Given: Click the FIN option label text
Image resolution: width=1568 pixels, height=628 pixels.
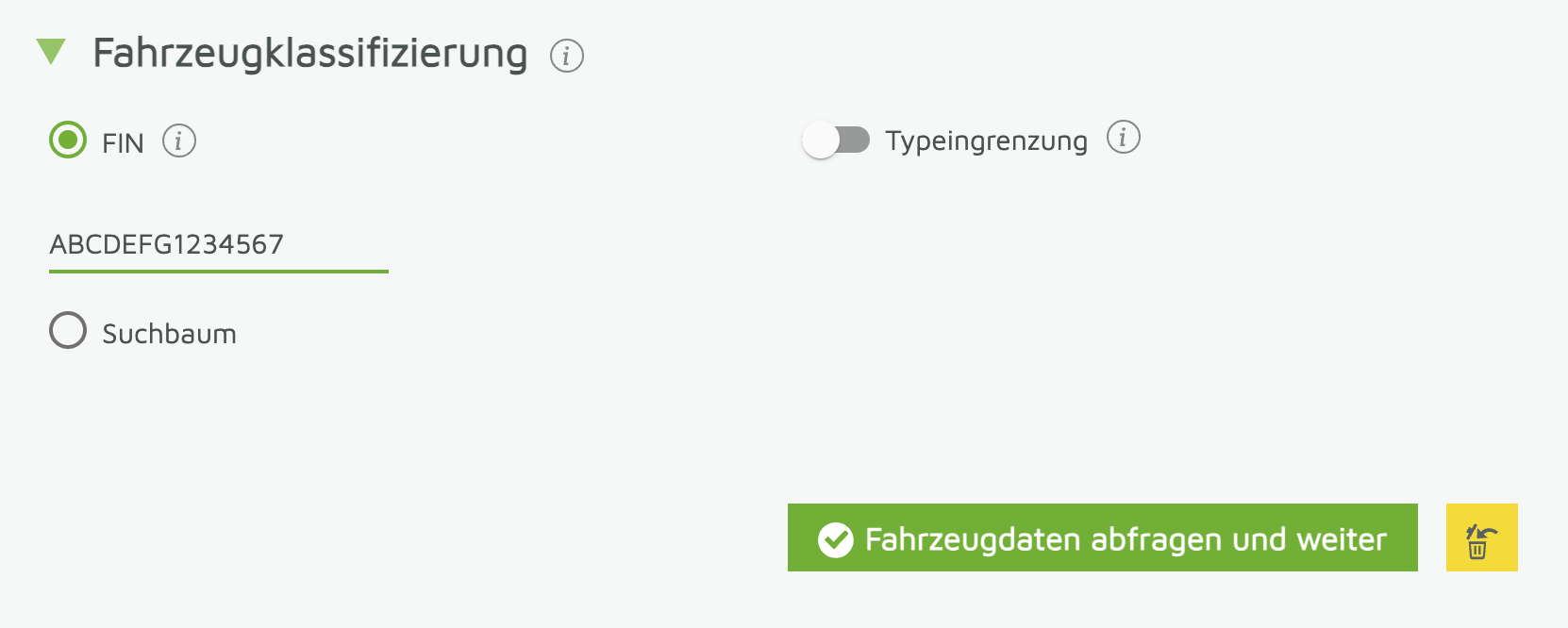Looking at the screenshot, I should [123, 143].
